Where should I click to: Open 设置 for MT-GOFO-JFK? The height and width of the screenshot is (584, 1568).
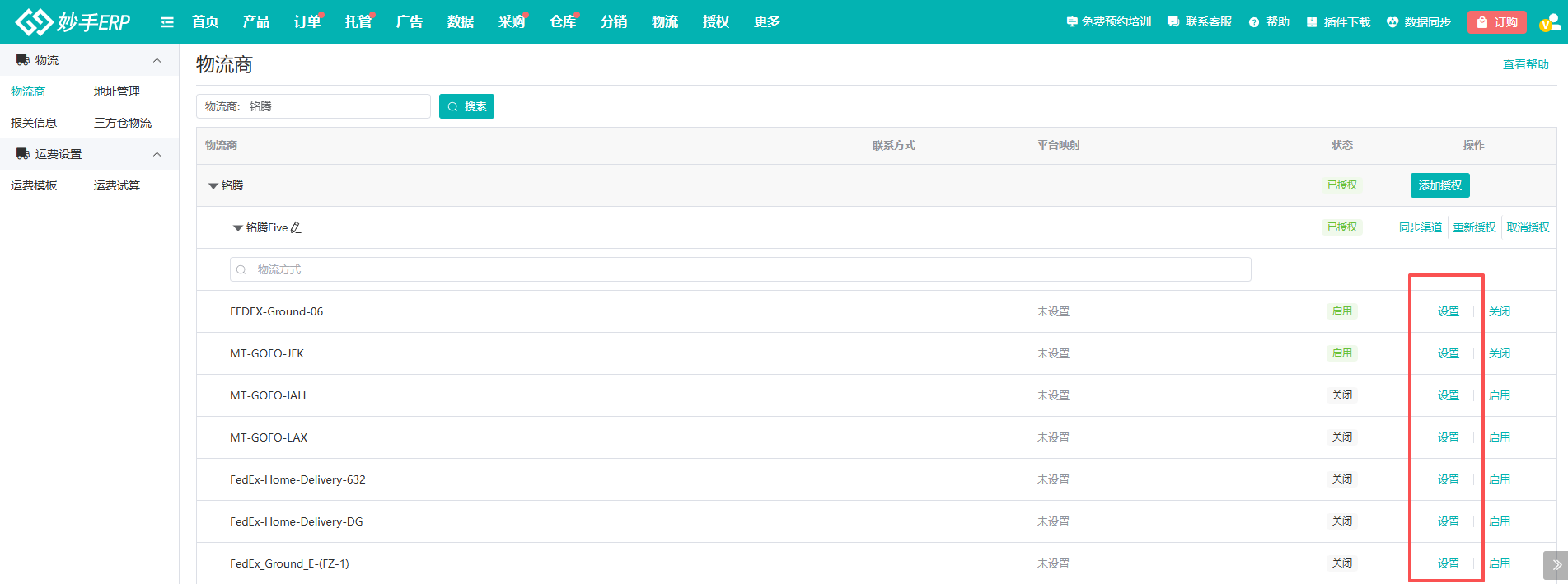1449,353
